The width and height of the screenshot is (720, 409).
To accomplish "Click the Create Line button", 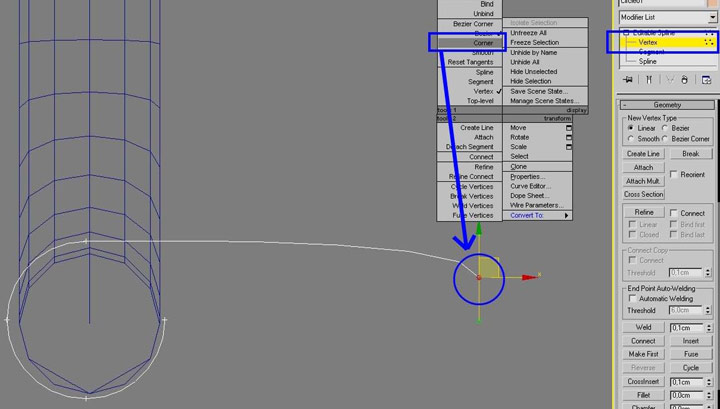I will coord(643,154).
